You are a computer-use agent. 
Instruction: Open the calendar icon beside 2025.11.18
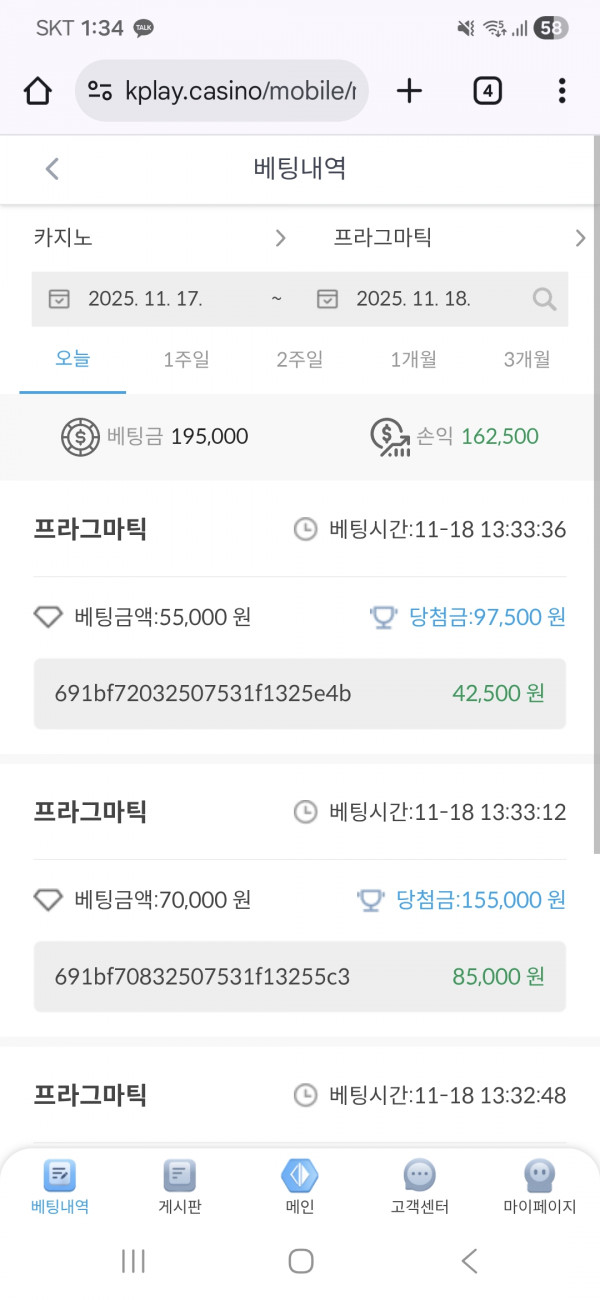coord(327,298)
